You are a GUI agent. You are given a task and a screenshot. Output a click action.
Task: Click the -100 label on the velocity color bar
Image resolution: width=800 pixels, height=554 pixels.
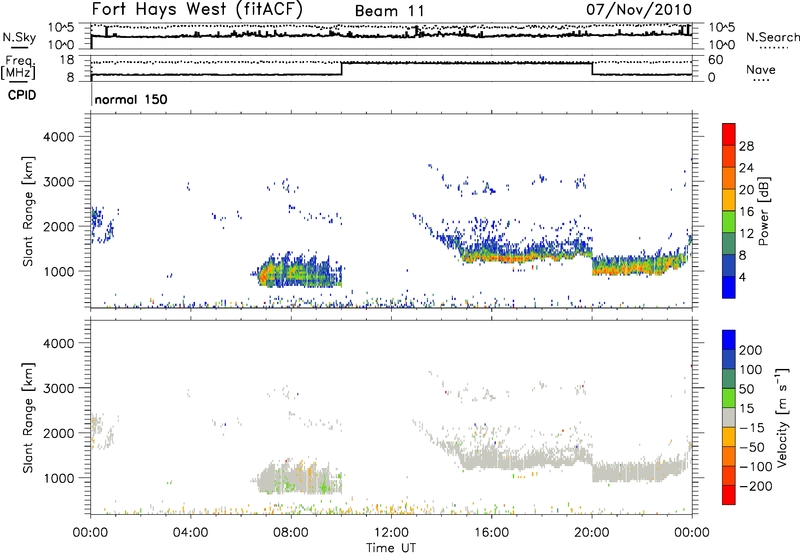756,467
